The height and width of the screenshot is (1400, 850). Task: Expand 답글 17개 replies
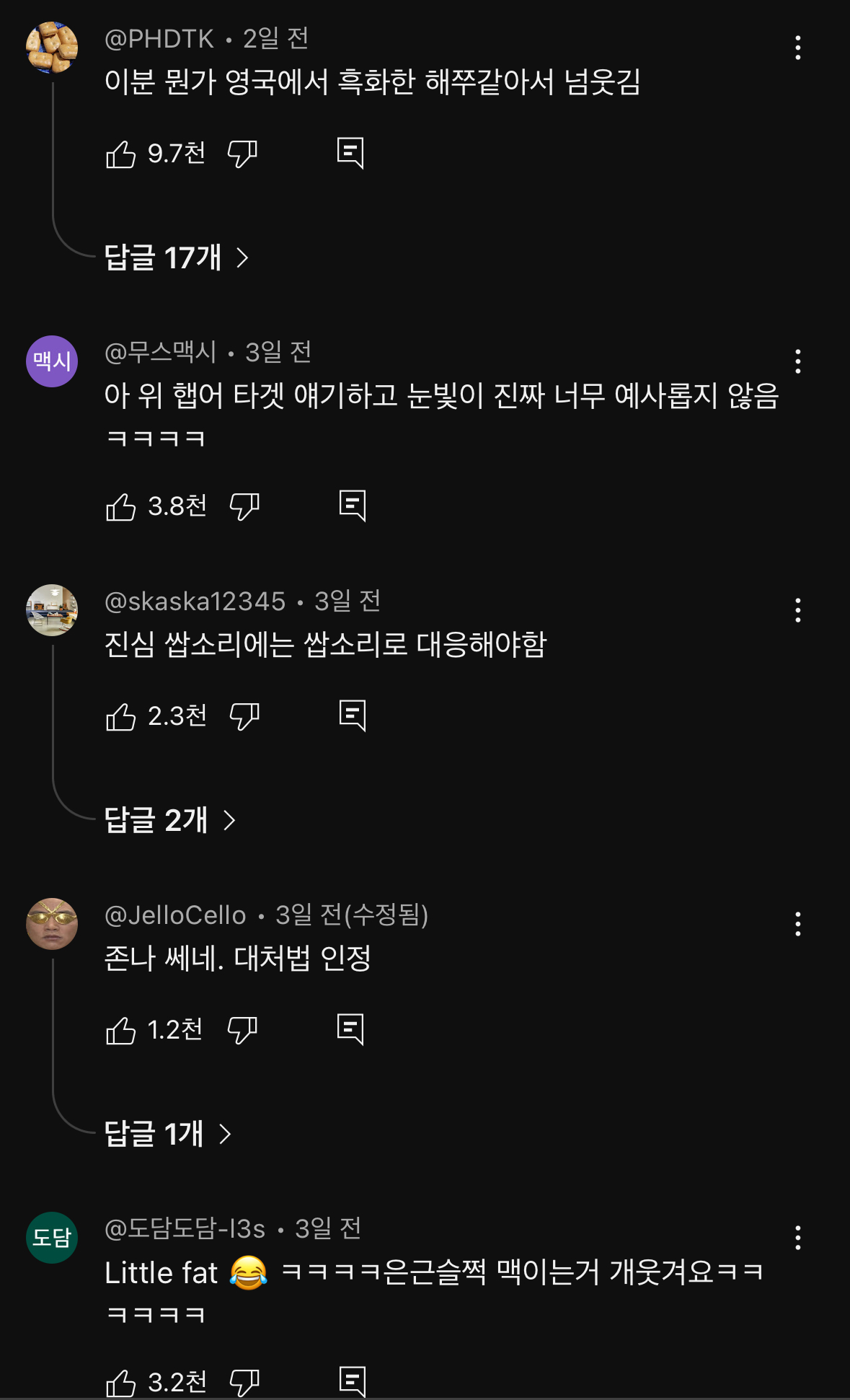pos(177,257)
